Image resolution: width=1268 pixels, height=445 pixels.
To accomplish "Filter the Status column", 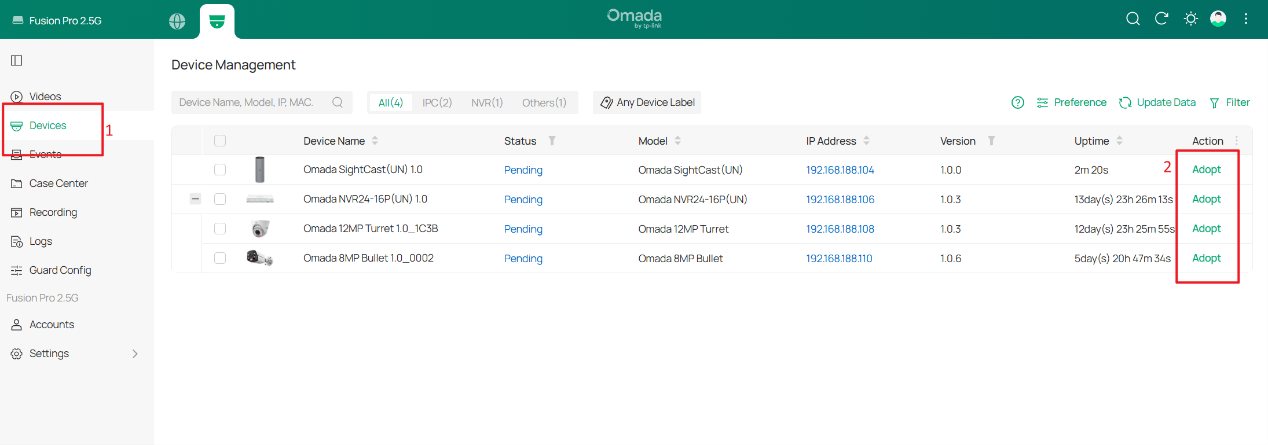I will [552, 141].
